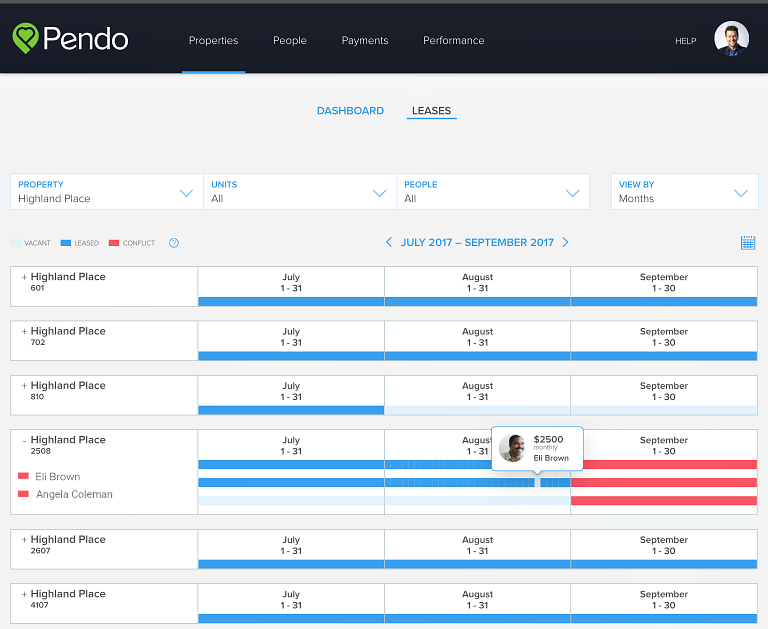Collapse the Highland Place 2508 row
The height and width of the screenshot is (629, 768).
24,441
